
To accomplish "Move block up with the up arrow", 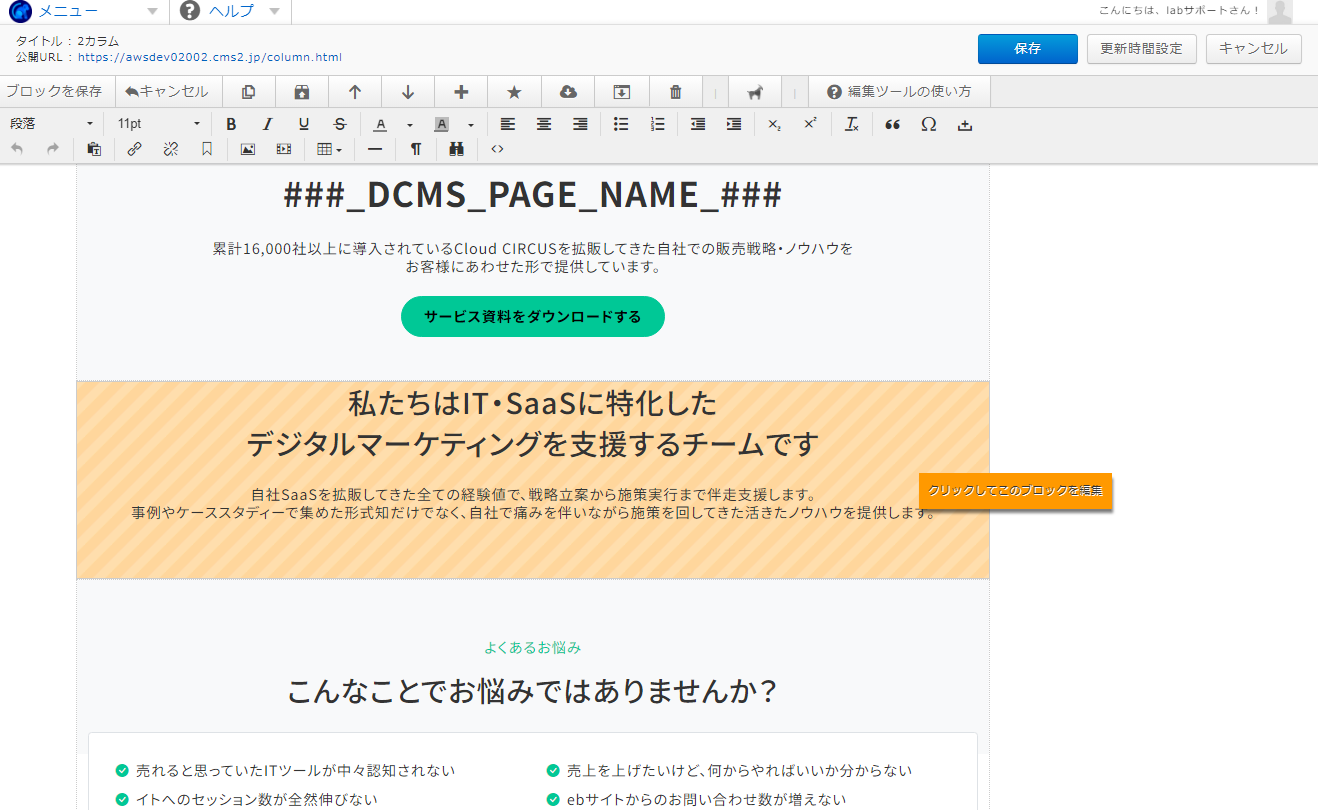I will 354,92.
